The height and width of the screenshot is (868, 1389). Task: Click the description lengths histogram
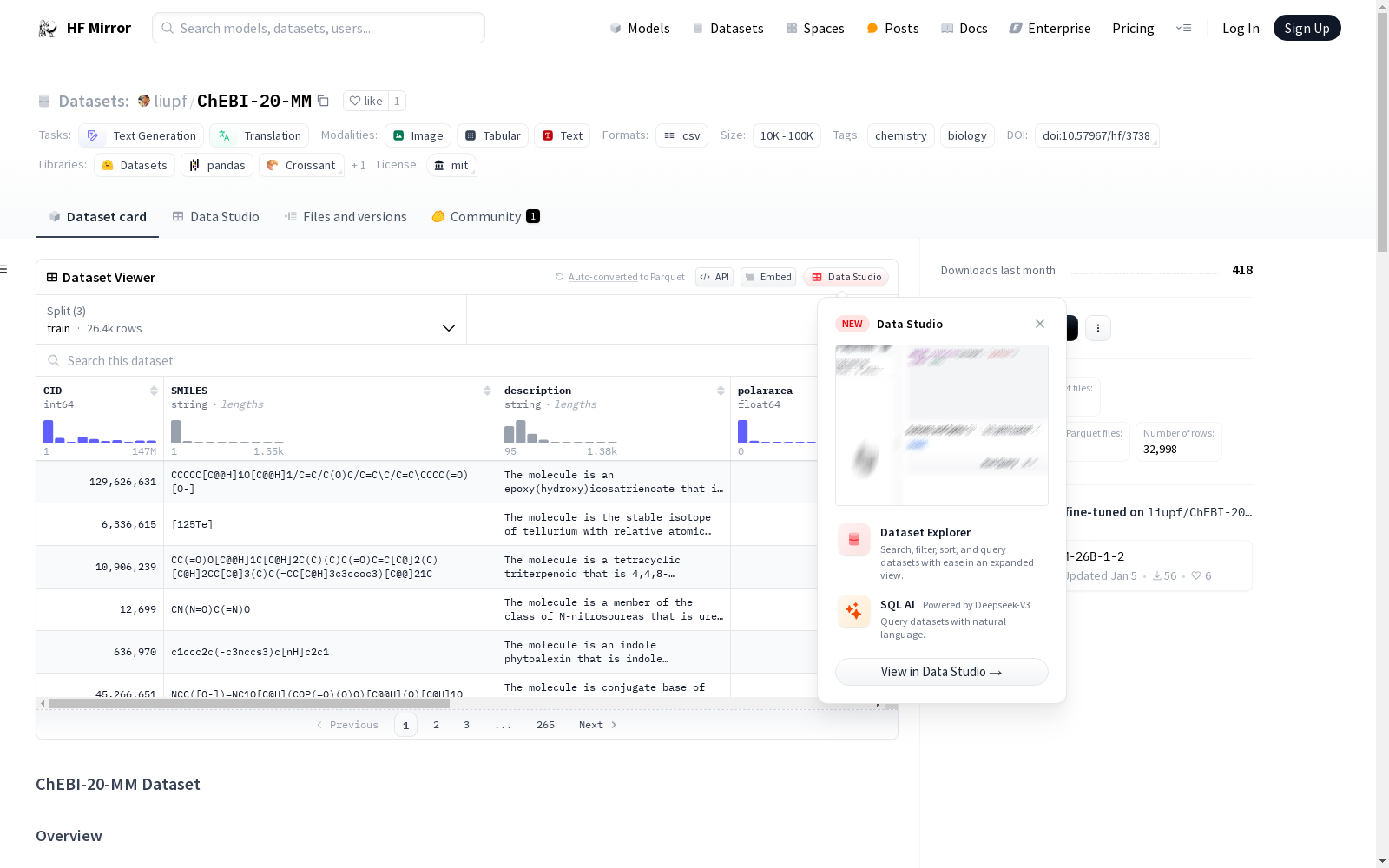(x=561, y=431)
